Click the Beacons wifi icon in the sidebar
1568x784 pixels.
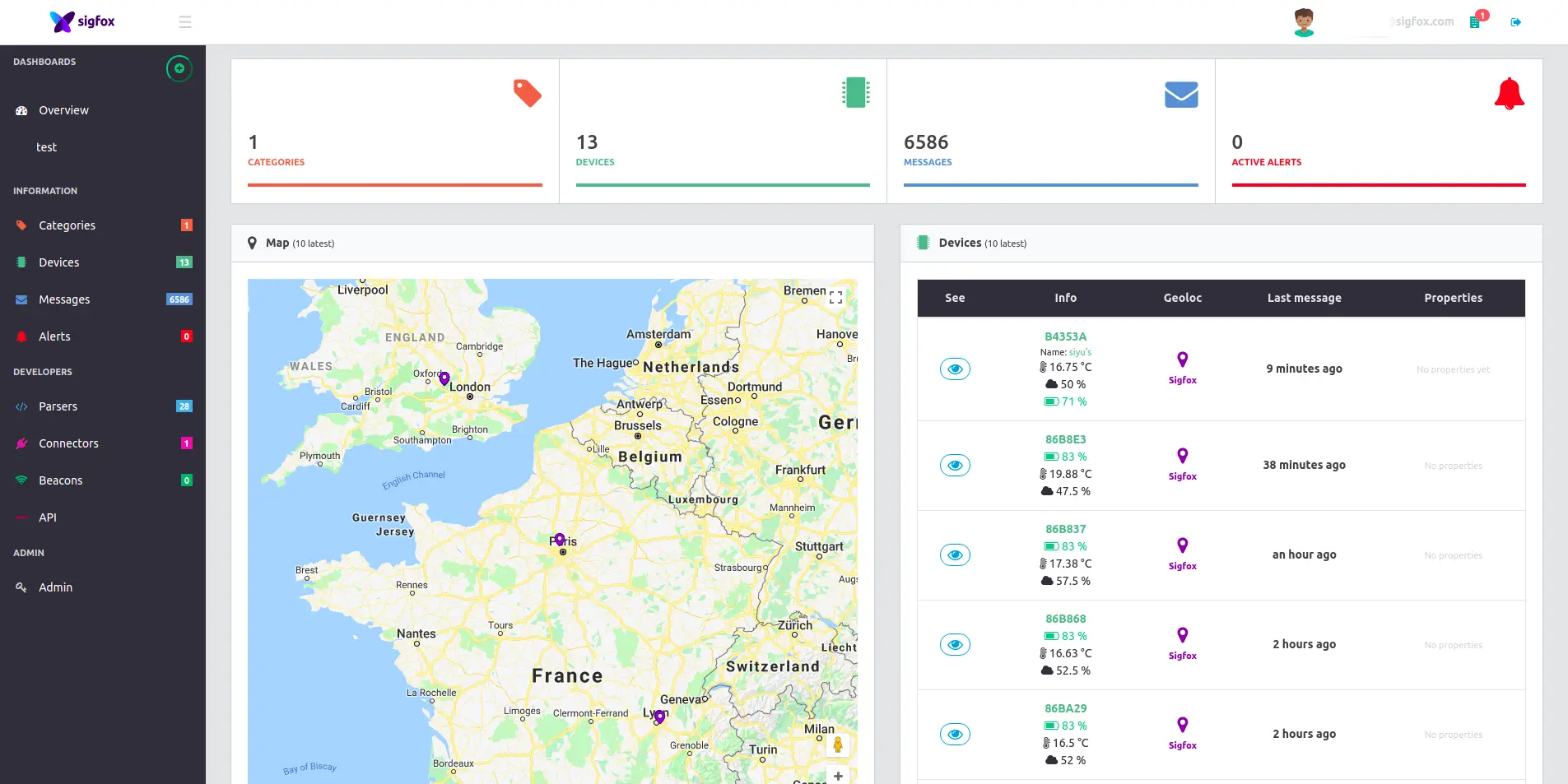[x=21, y=480]
